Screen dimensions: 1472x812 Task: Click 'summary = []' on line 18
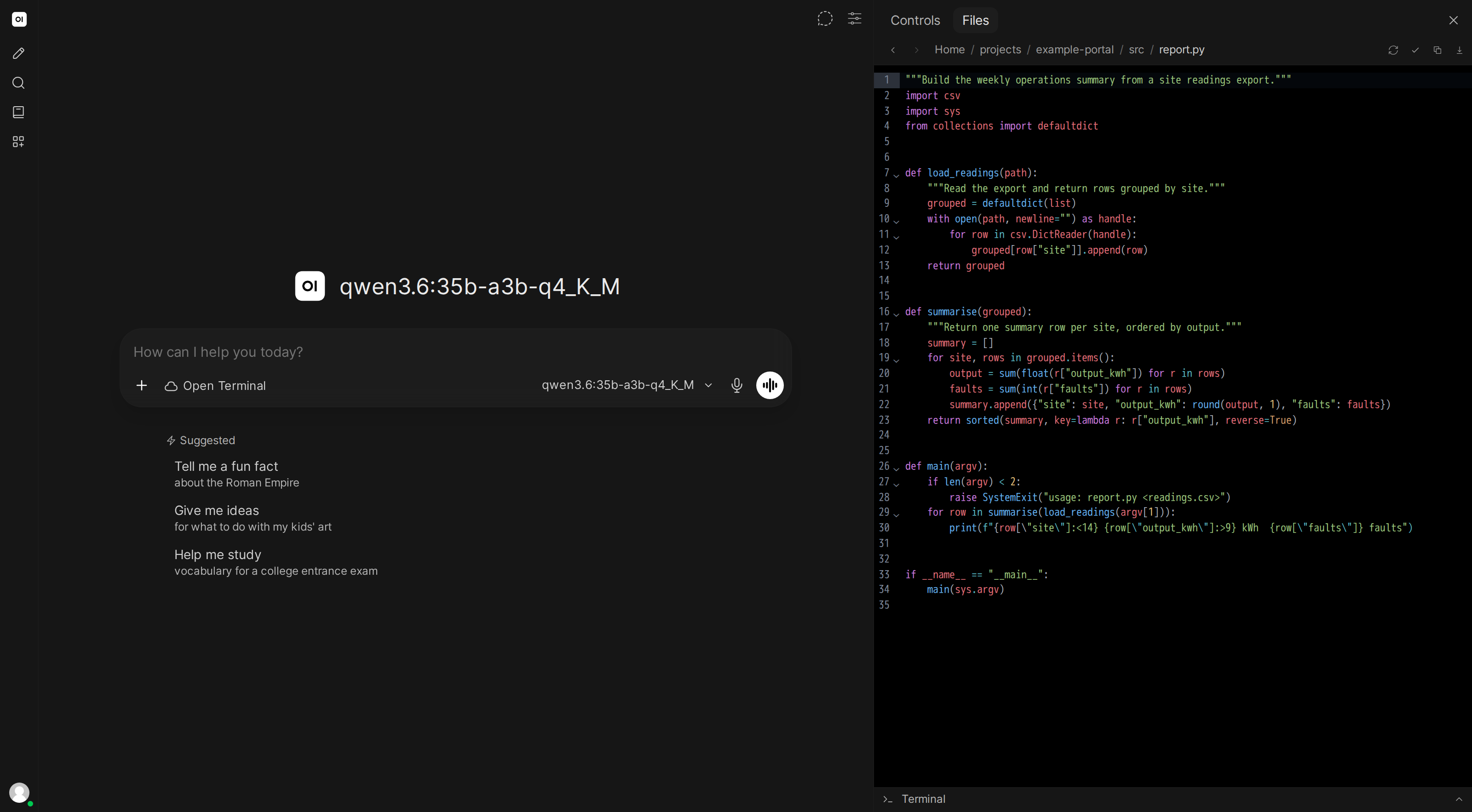coord(960,343)
